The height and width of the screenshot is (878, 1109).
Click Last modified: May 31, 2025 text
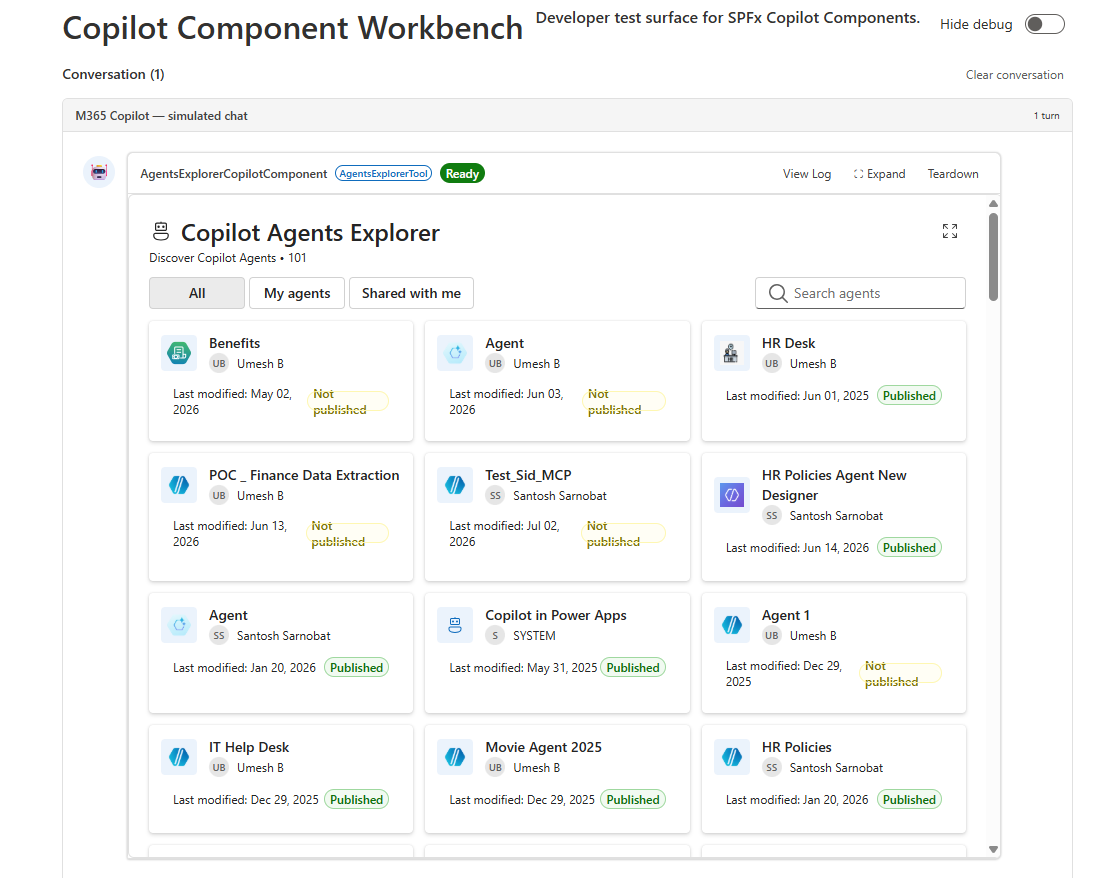coord(523,668)
